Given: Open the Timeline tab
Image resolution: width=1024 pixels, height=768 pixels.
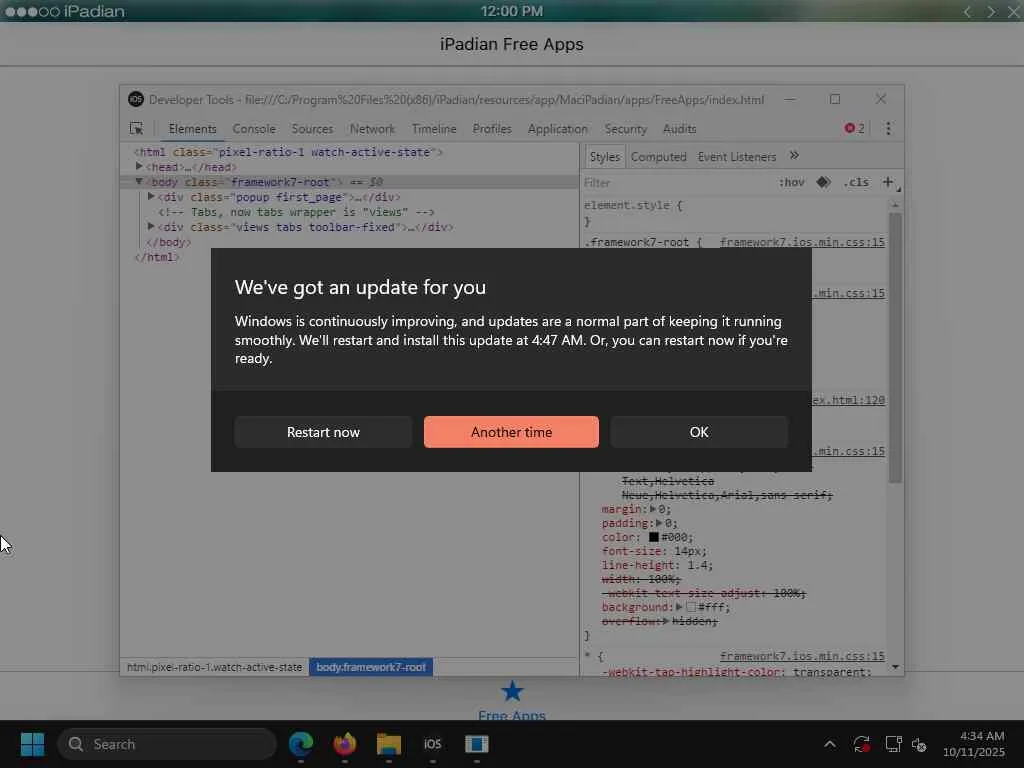Looking at the screenshot, I should 434,129.
